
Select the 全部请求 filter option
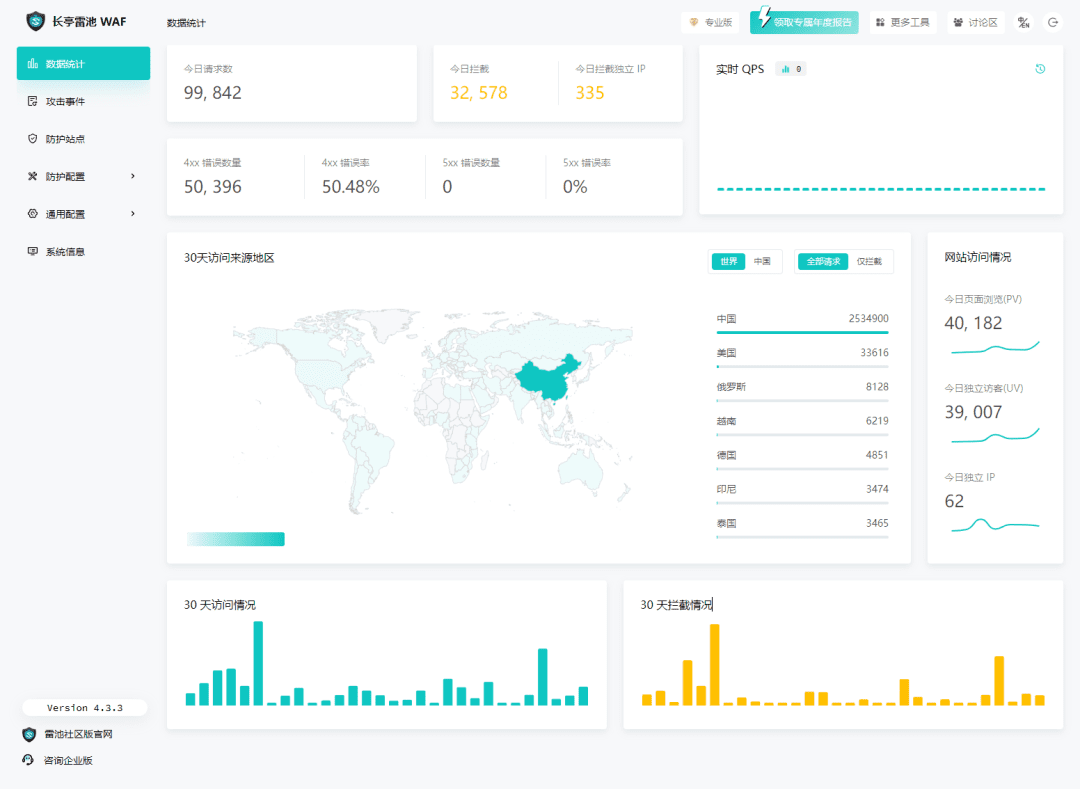(x=823, y=262)
